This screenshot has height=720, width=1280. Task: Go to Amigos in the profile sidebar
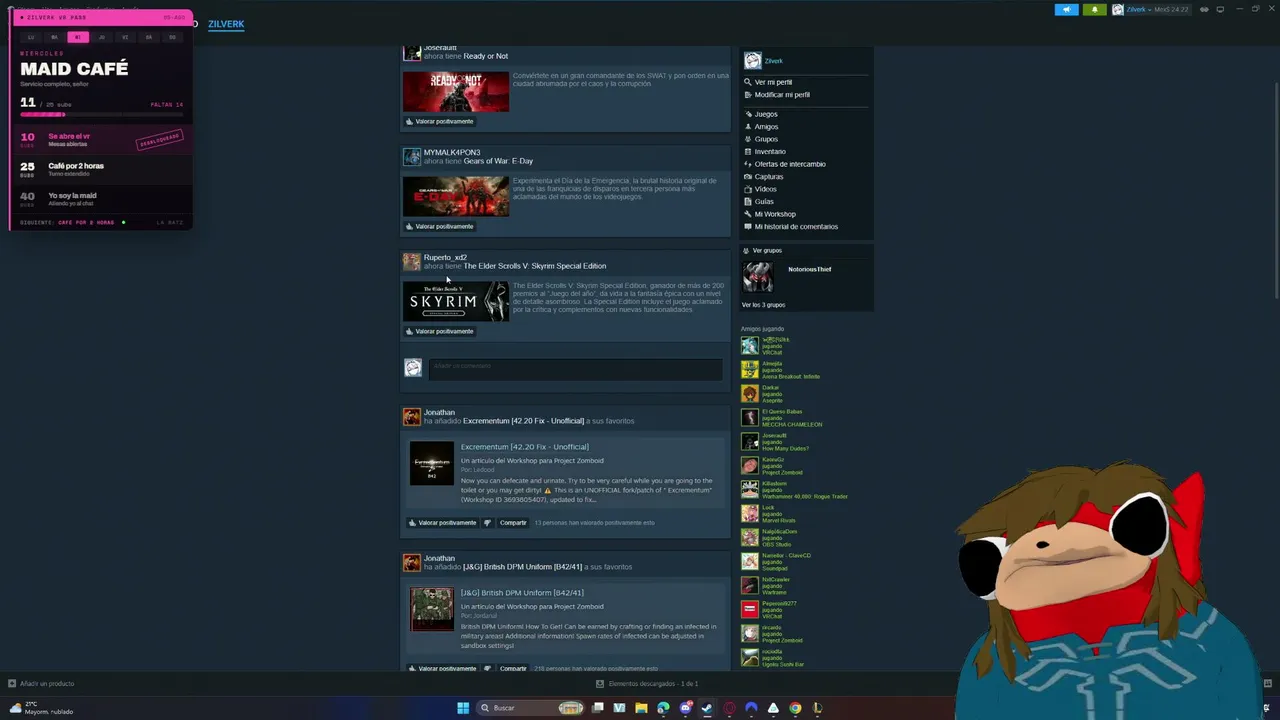pos(766,127)
